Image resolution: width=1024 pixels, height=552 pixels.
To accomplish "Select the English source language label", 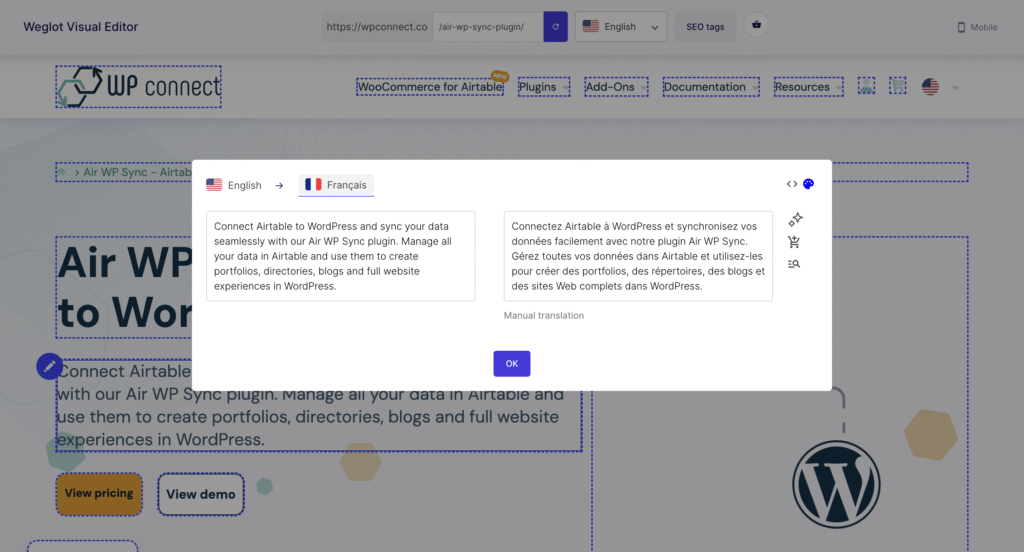I will [x=234, y=185].
